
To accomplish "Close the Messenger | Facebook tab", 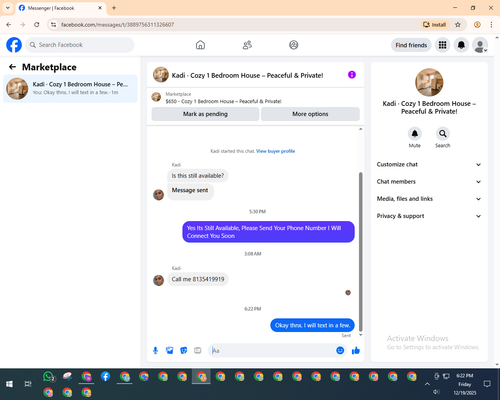I will [100, 8].
